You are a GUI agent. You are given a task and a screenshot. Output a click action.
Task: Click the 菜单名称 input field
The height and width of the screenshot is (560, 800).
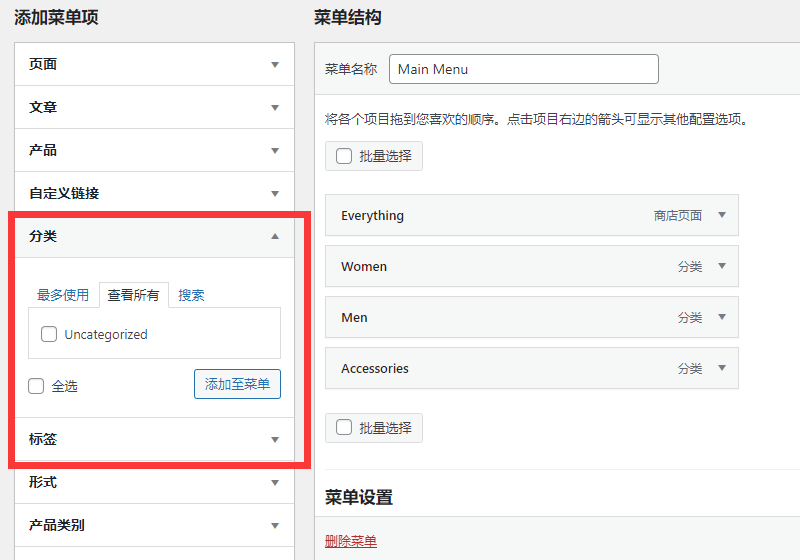pyautogui.click(x=523, y=69)
